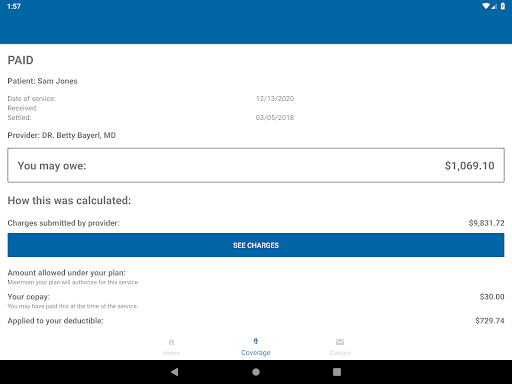Viewport: 512px width, 384px height.
Task: Open the Contact tab label
Action: pos(340,353)
